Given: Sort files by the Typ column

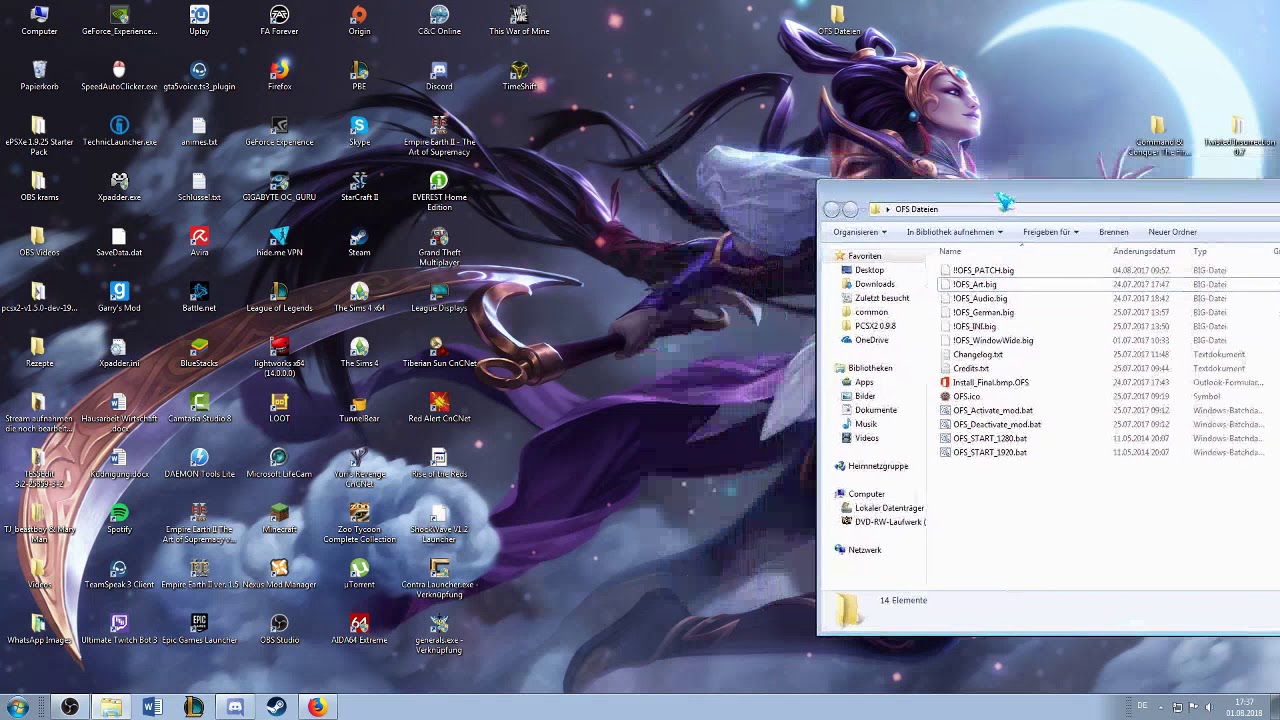Looking at the screenshot, I should point(1228,251).
